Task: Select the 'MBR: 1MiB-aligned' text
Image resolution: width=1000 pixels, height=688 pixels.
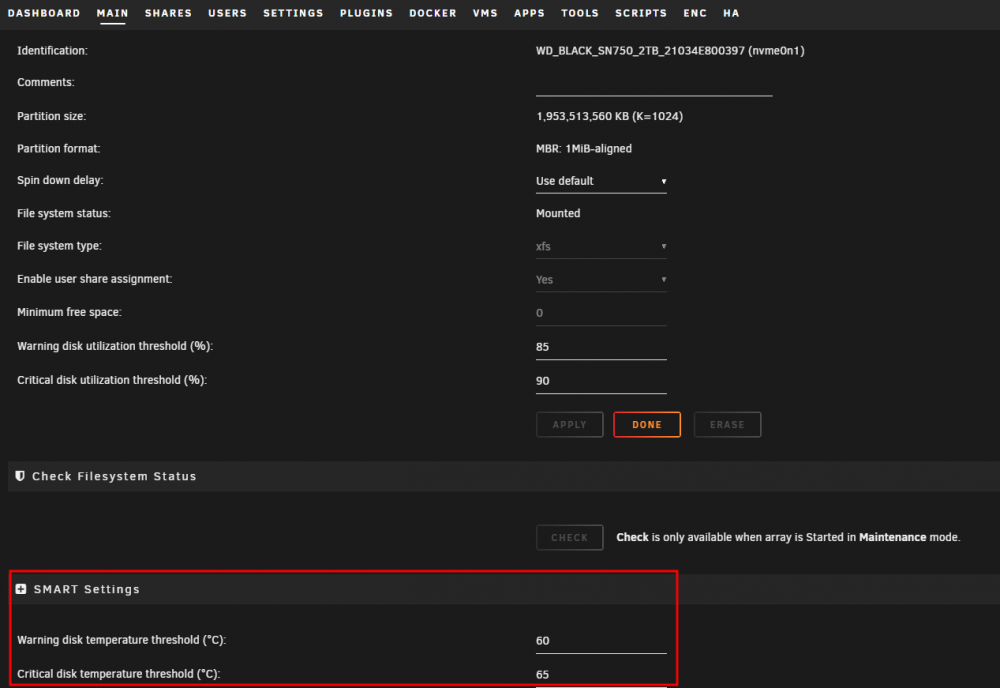Action: tap(584, 149)
